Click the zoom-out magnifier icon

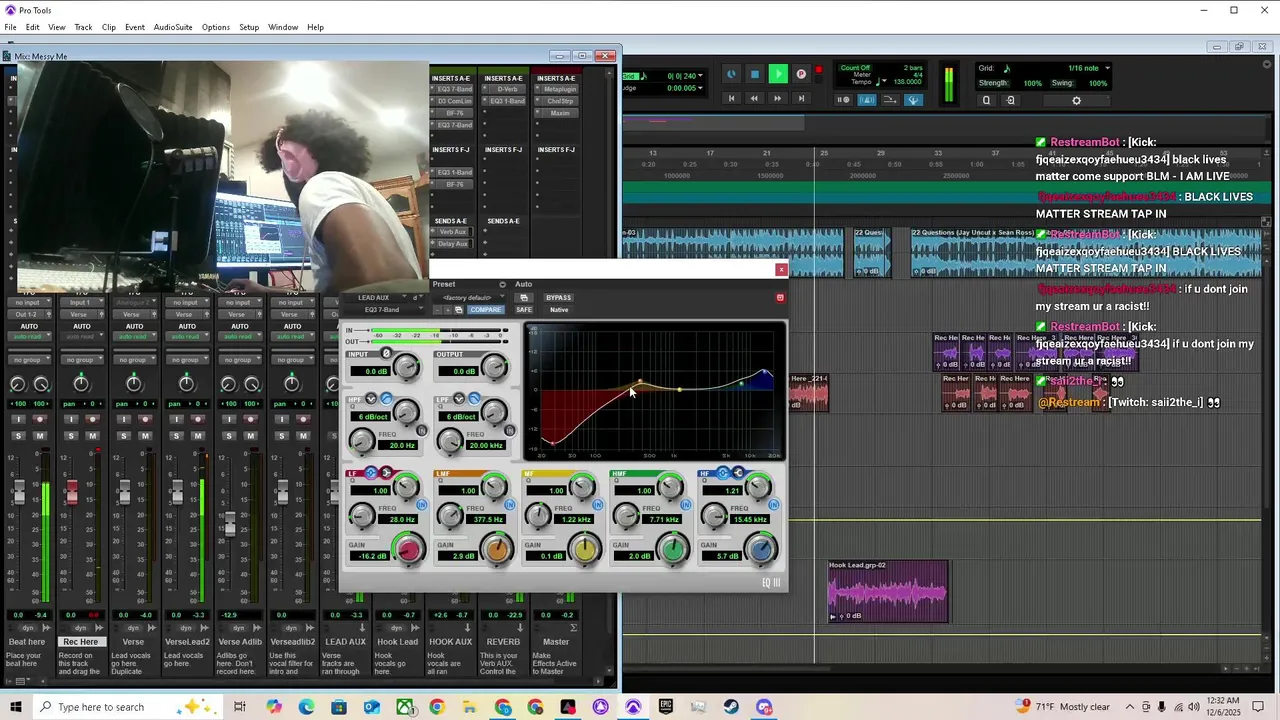[x=1010, y=100]
